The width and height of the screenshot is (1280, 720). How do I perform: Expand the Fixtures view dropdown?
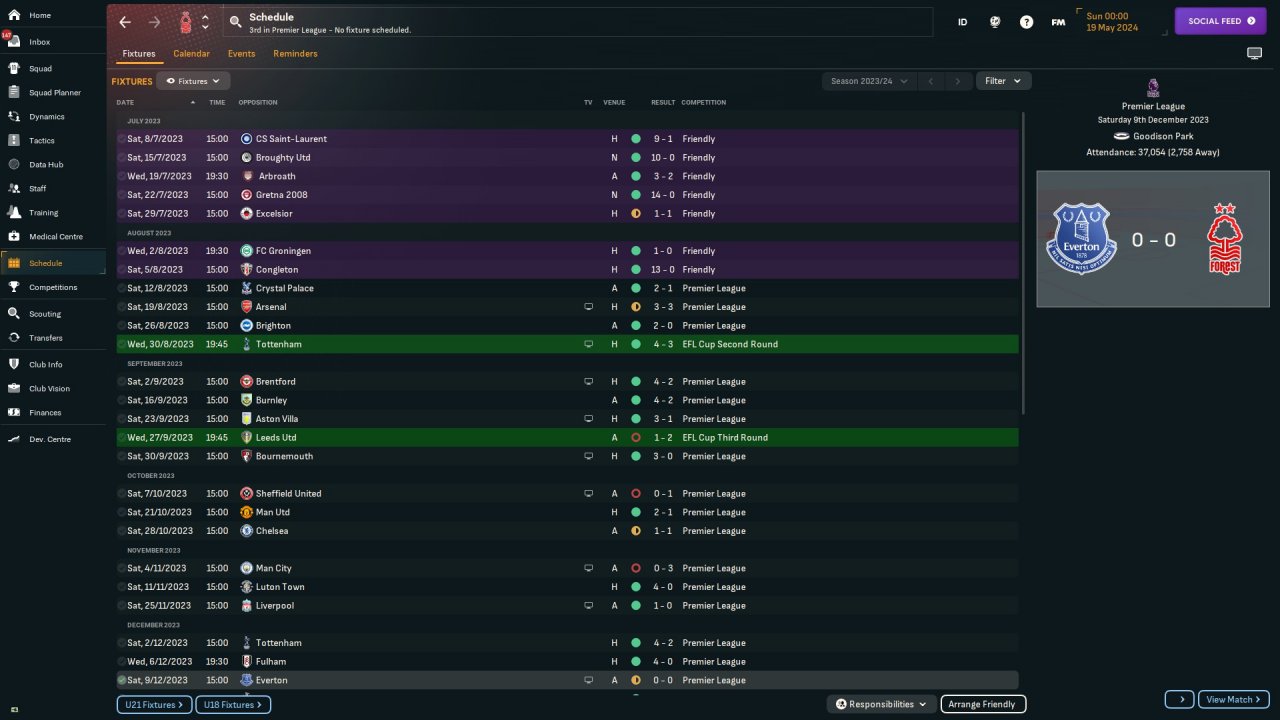point(193,81)
